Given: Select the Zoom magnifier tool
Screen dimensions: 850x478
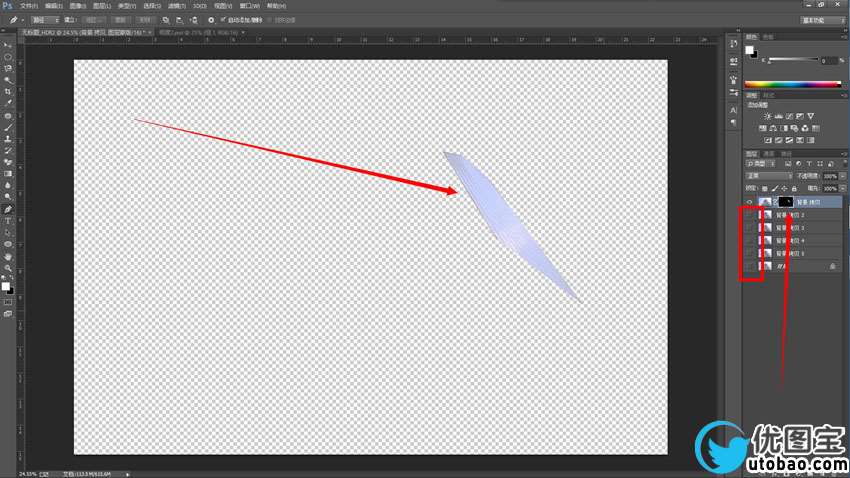Looking at the screenshot, I should pyautogui.click(x=8, y=269).
